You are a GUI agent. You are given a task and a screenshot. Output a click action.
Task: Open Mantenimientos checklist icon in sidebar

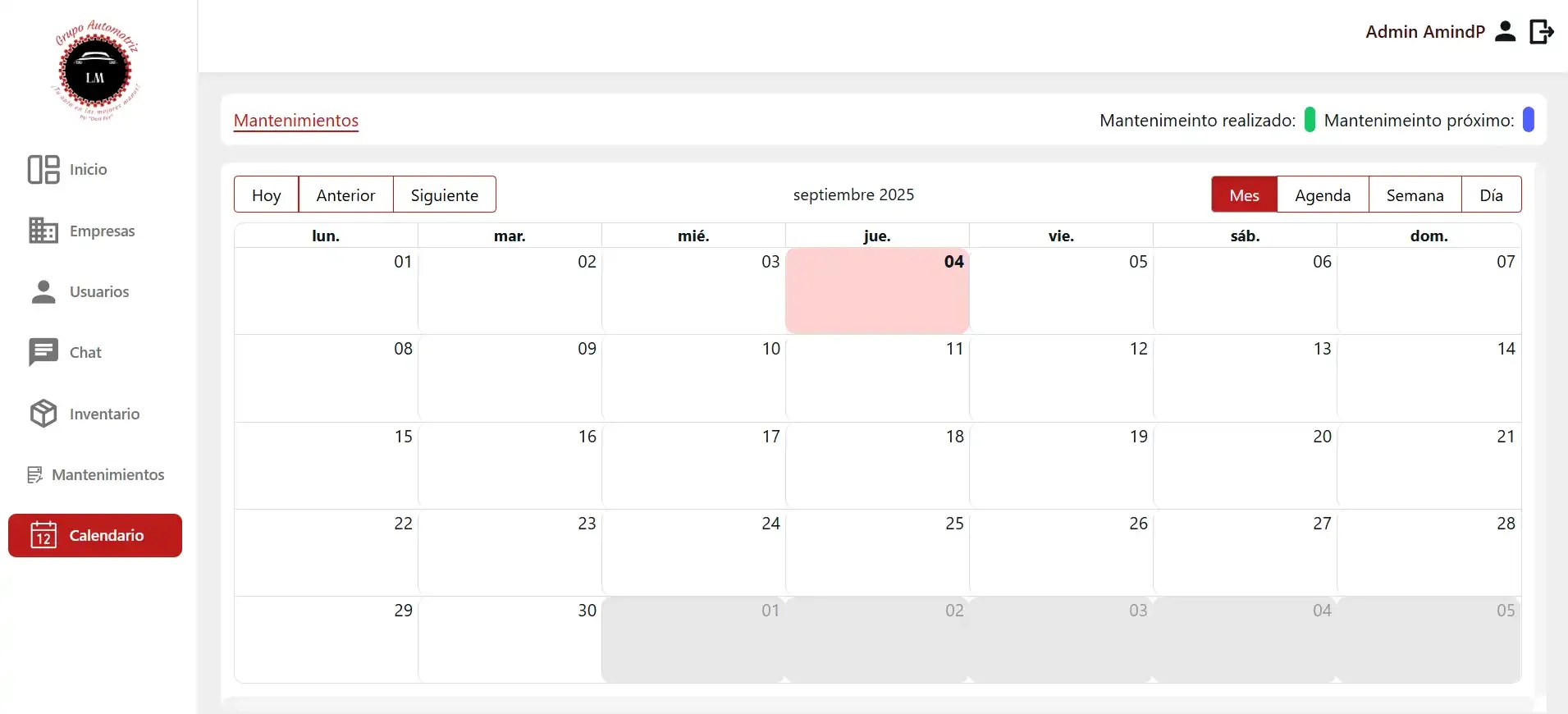click(34, 475)
